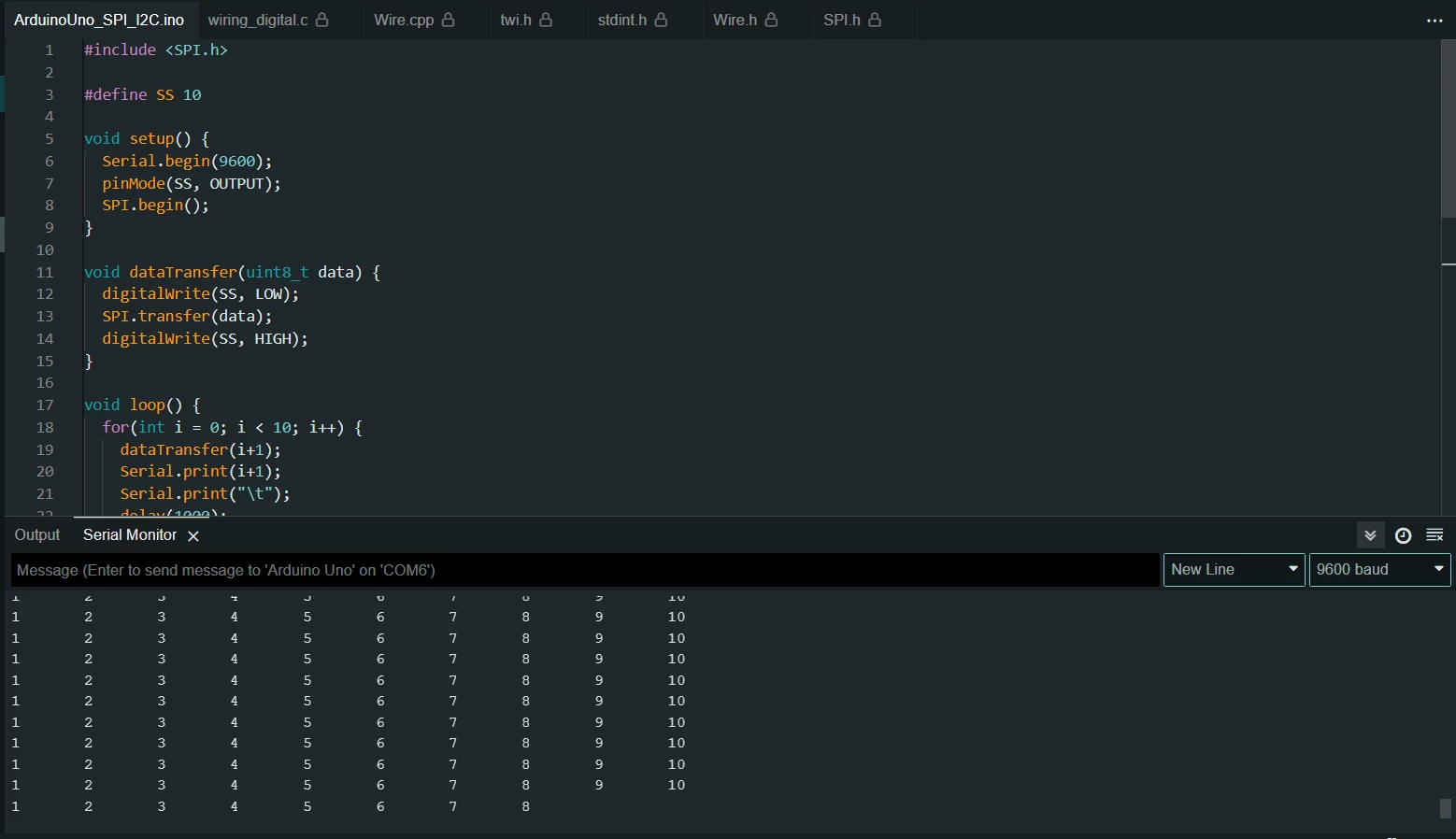The width and height of the screenshot is (1456, 839).
Task: Toggle timestamp clock icon
Action: (1403, 535)
